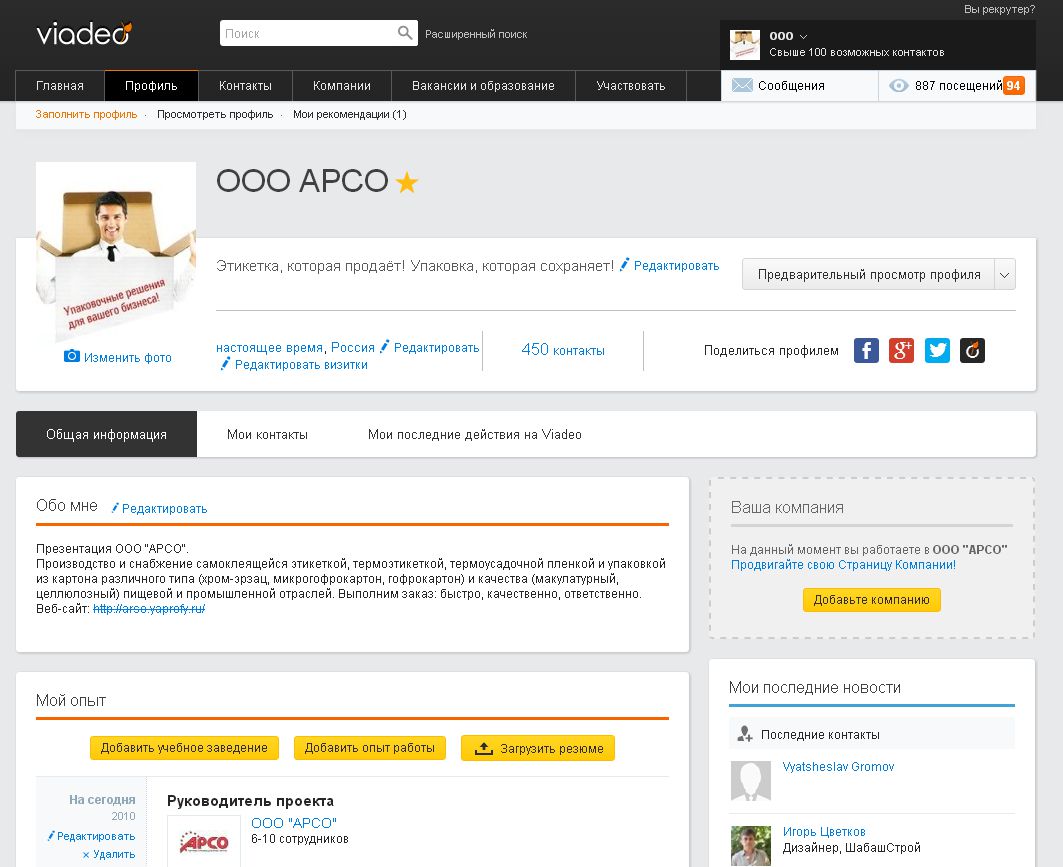Click Редактировать for the 2010 experience
Viewport: 1063px width, 867px height.
coord(96,836)
